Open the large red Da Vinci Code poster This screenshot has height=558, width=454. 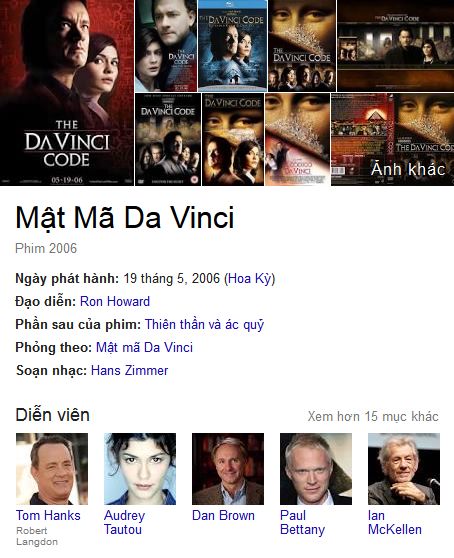coord(67,93)
